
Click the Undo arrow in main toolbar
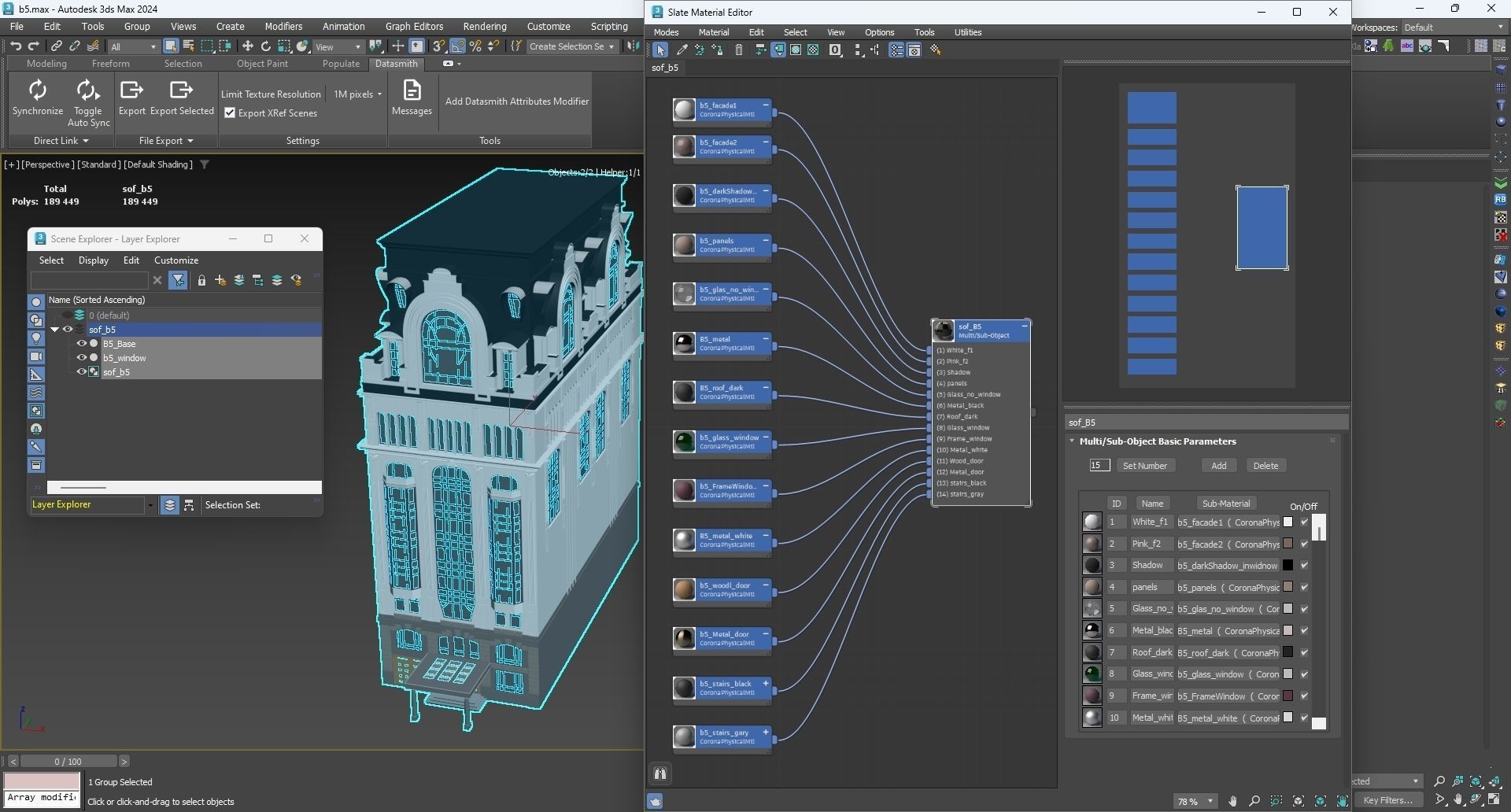16,46
